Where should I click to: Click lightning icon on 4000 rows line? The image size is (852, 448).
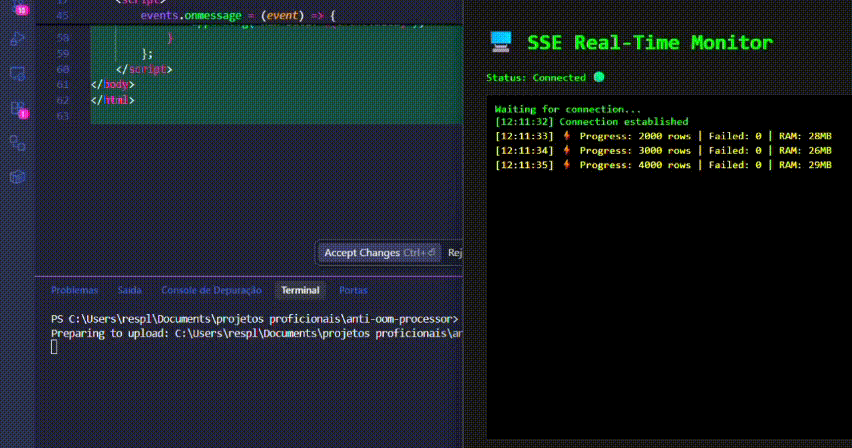coord(566,164)
